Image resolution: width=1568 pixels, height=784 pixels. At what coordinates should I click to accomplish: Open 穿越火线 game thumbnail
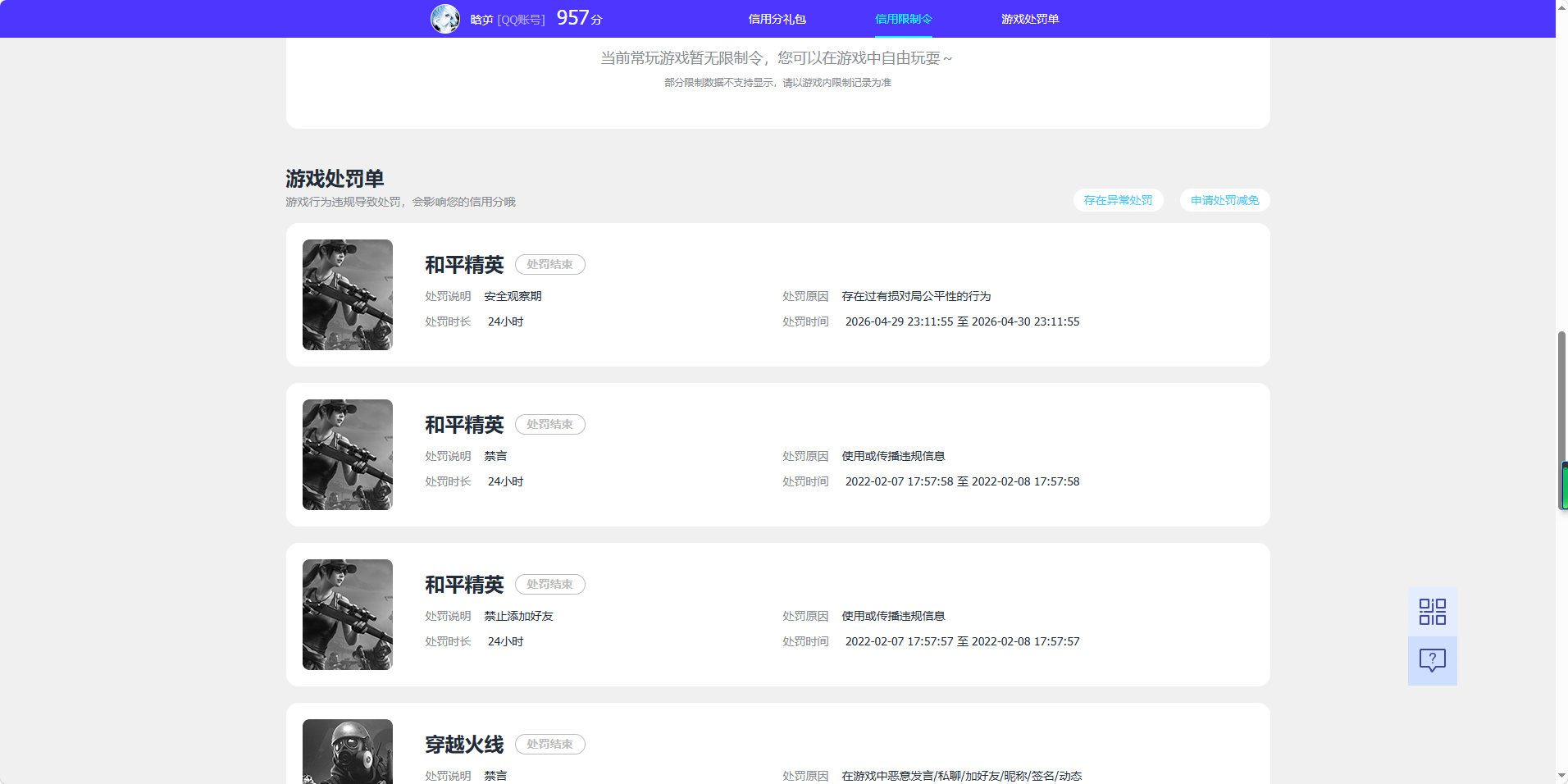(348, 751)
